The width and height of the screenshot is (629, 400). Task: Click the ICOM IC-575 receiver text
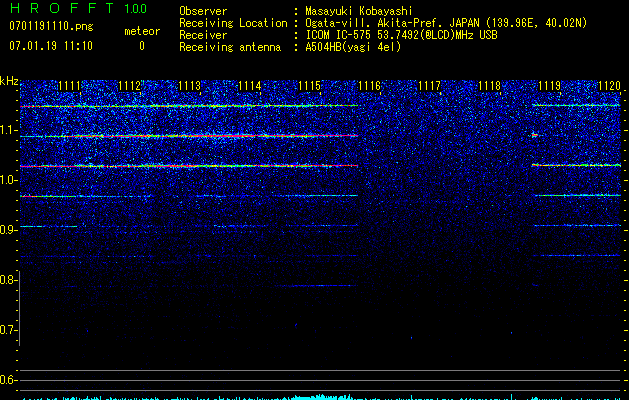pyautogui.click(x=401, y=35)
